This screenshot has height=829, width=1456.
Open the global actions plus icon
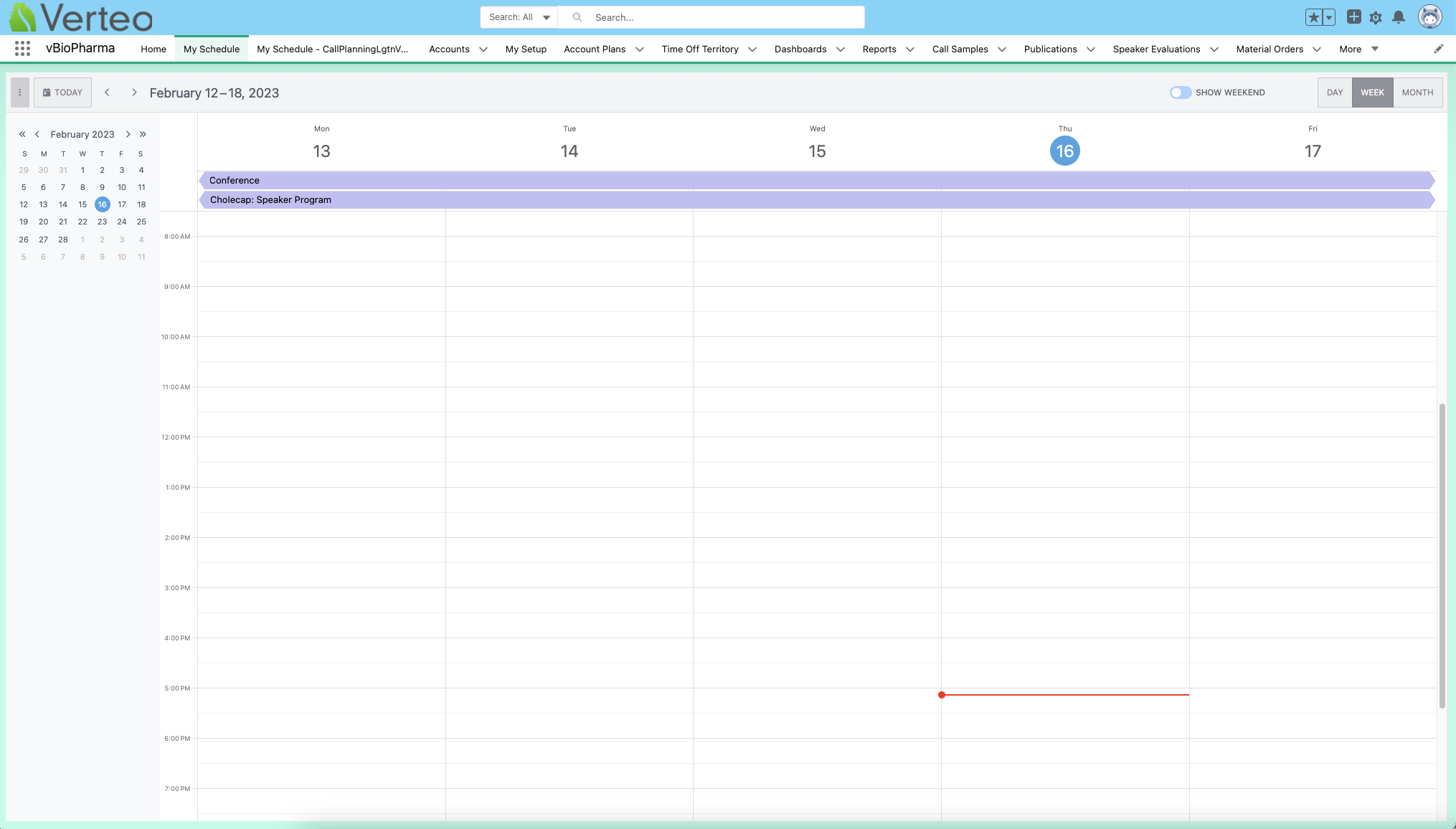tap(1353, 17)
